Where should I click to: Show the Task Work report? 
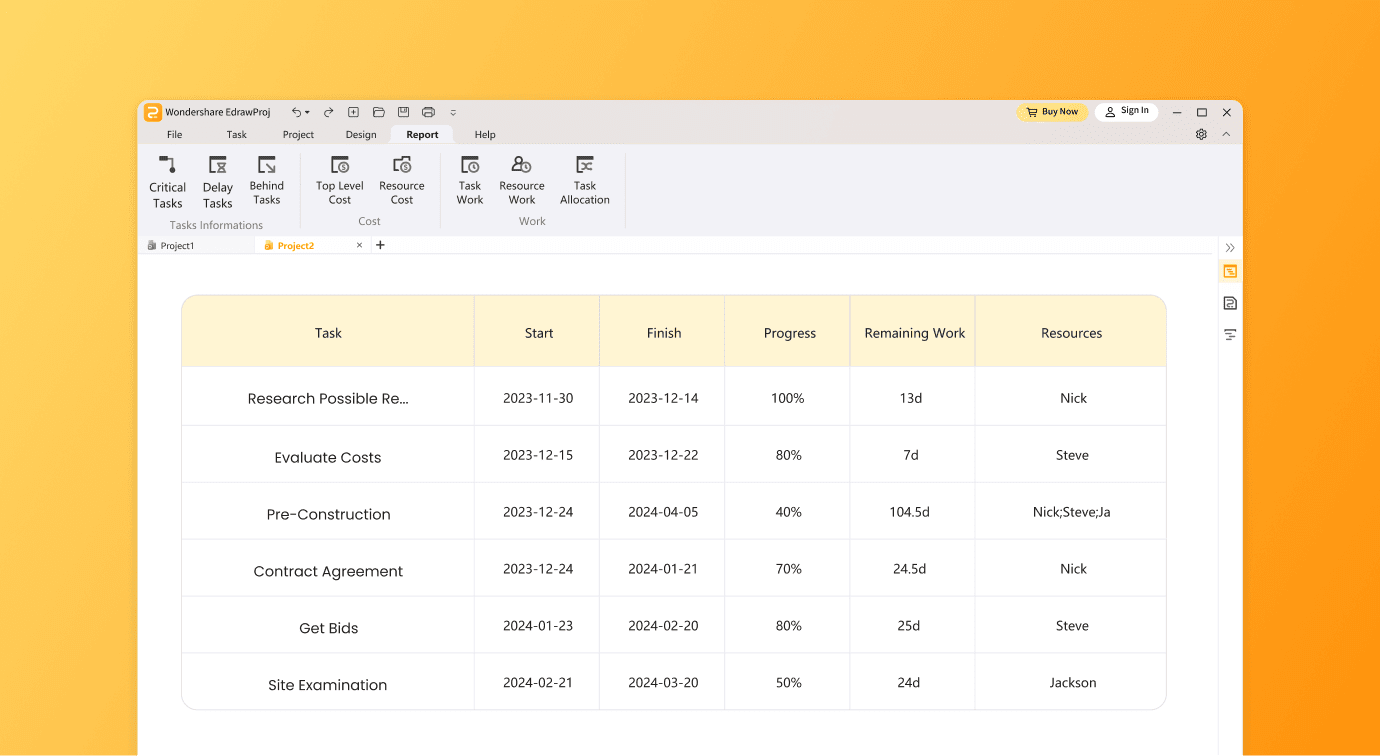pyautogui.click(x=470, y=180)
